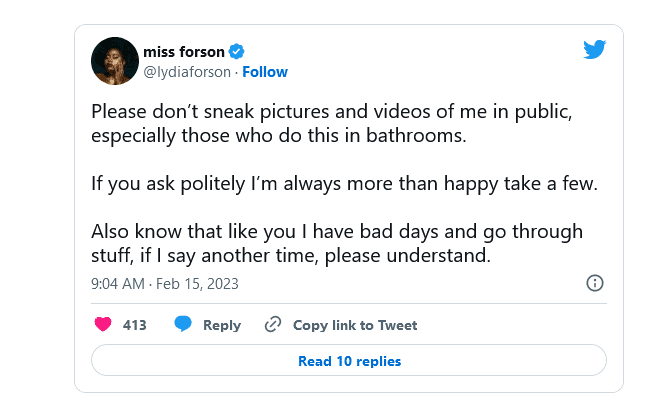This screenshot has height=418, width=672.
Task: Click the reply speech bubble icon
Action: 183,324
